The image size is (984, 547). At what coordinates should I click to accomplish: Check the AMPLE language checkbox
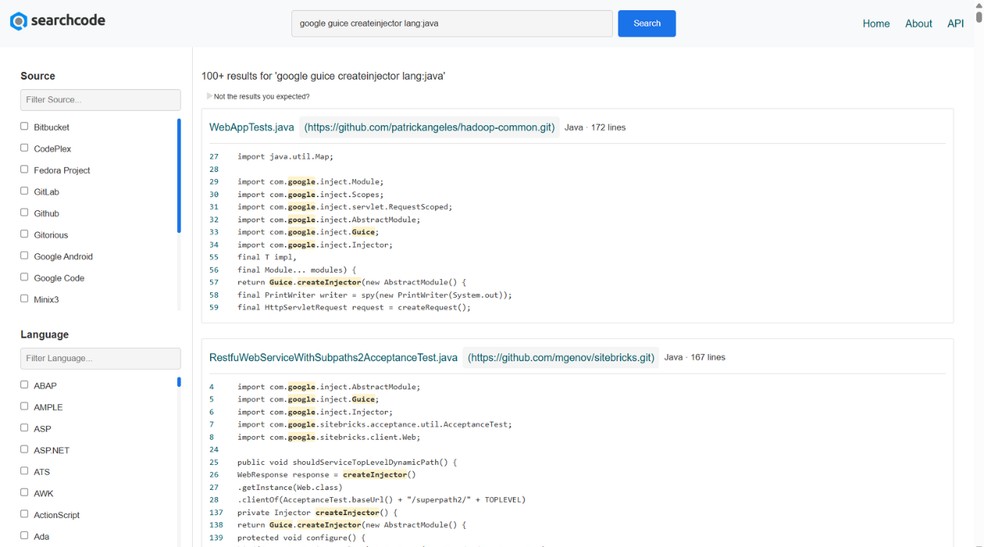[24, 406]
